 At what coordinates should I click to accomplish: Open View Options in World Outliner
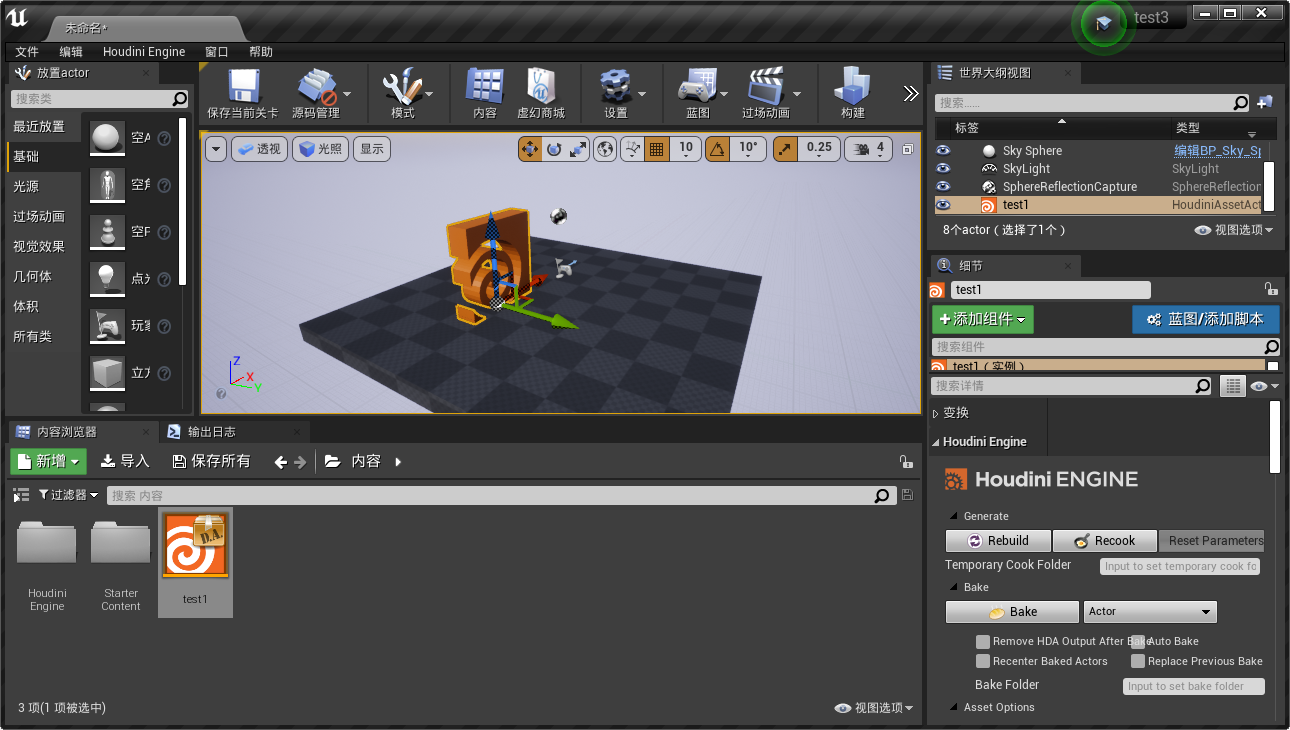coord(1234,230)
